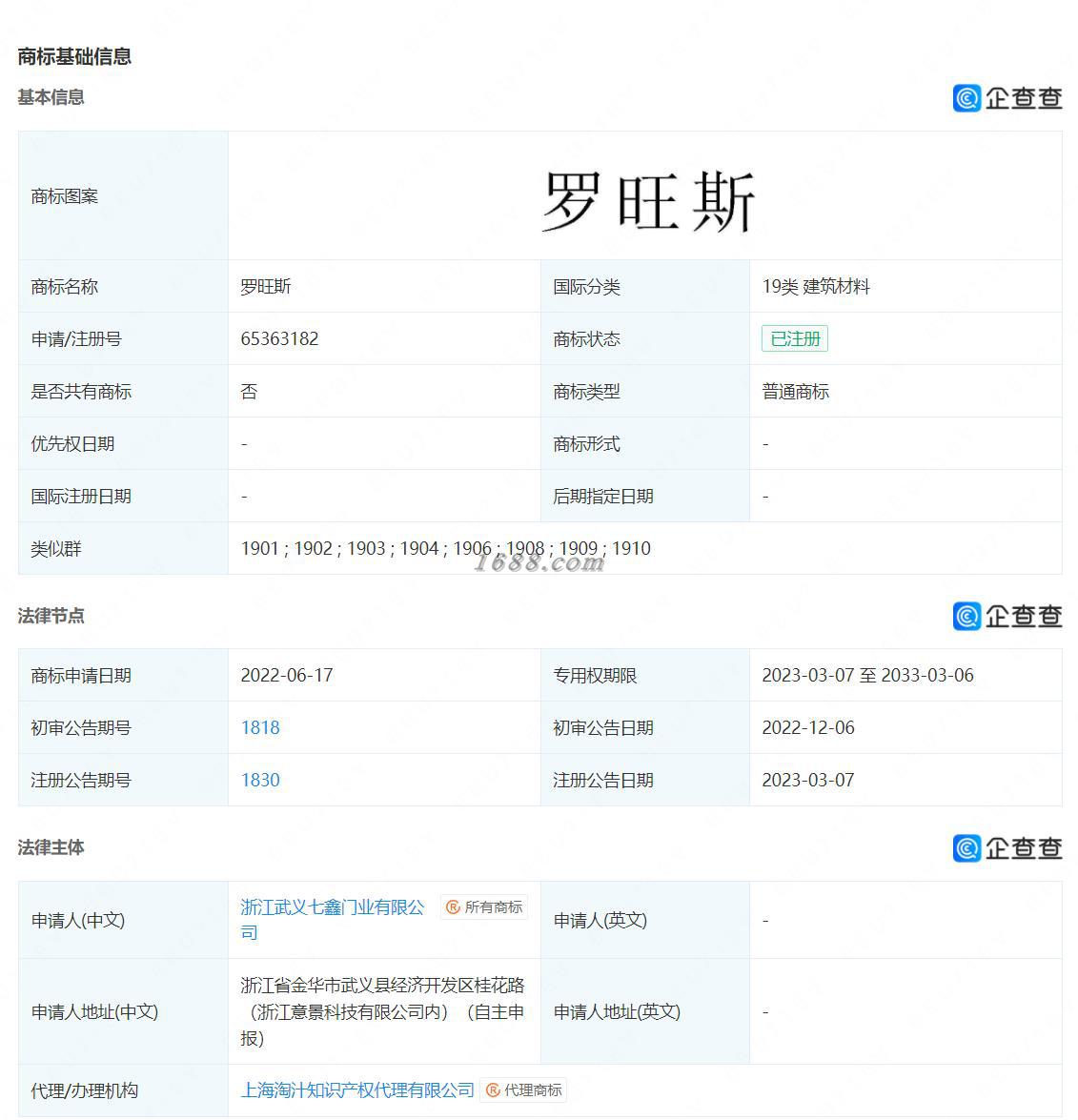Select the 商标状态 label
The image size is (1078, 1120).
click(586, 338)
